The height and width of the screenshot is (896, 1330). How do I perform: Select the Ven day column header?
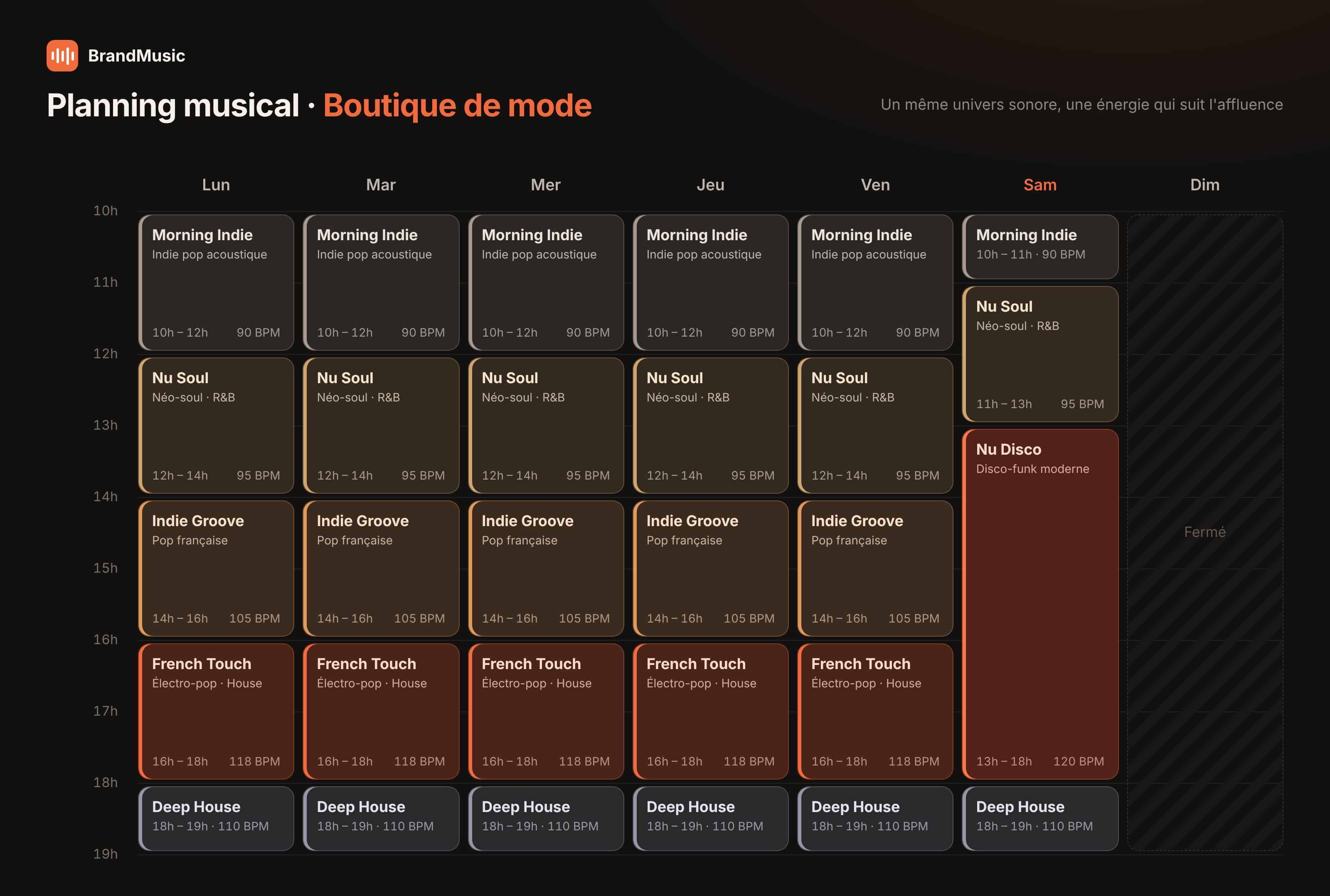[x=875, y=185]
